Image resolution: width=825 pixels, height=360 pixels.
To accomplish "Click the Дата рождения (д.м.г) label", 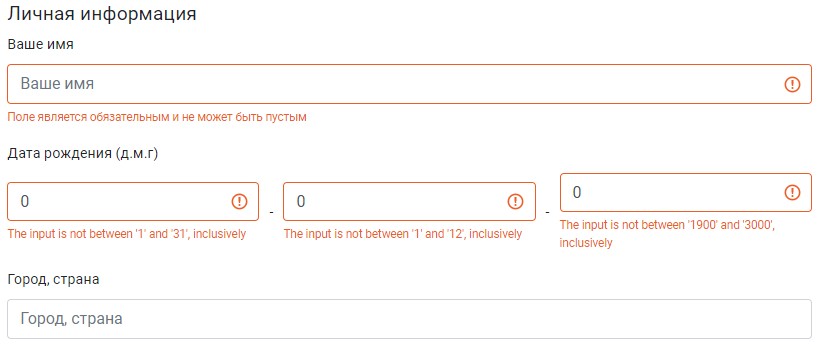I will click(x=83, y=154).
